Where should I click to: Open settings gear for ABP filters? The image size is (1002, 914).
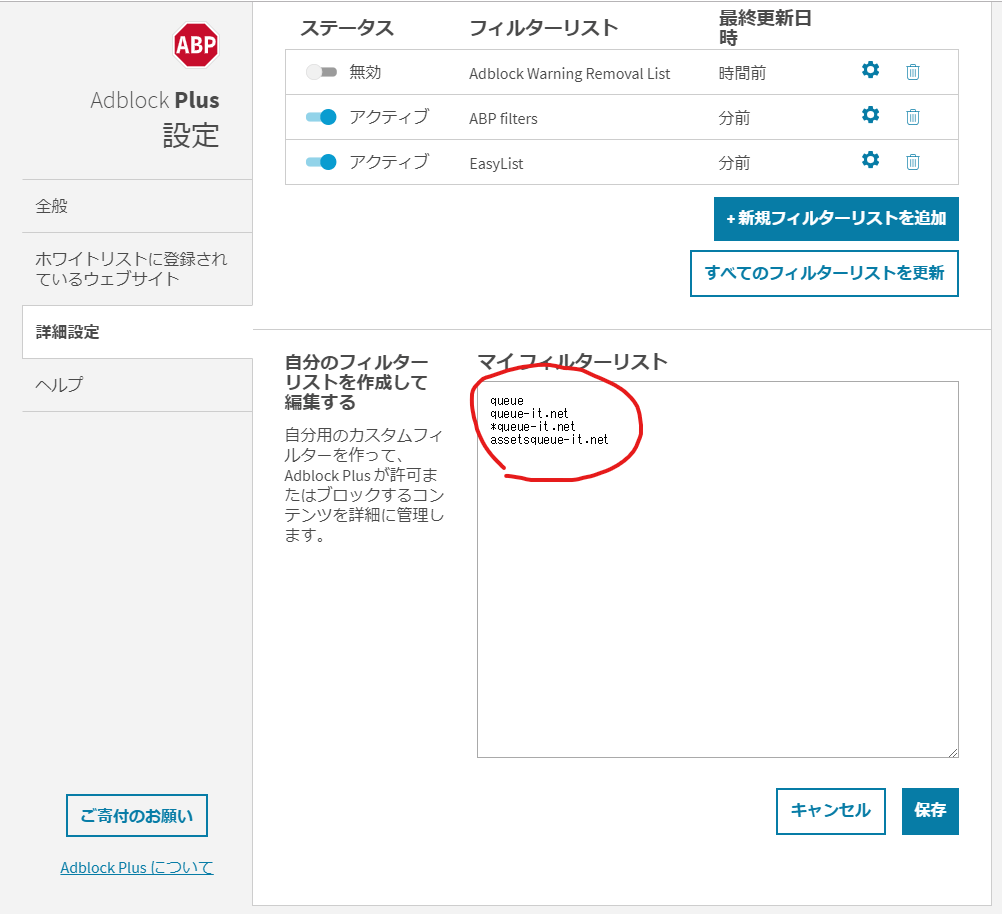coord(870,115)
